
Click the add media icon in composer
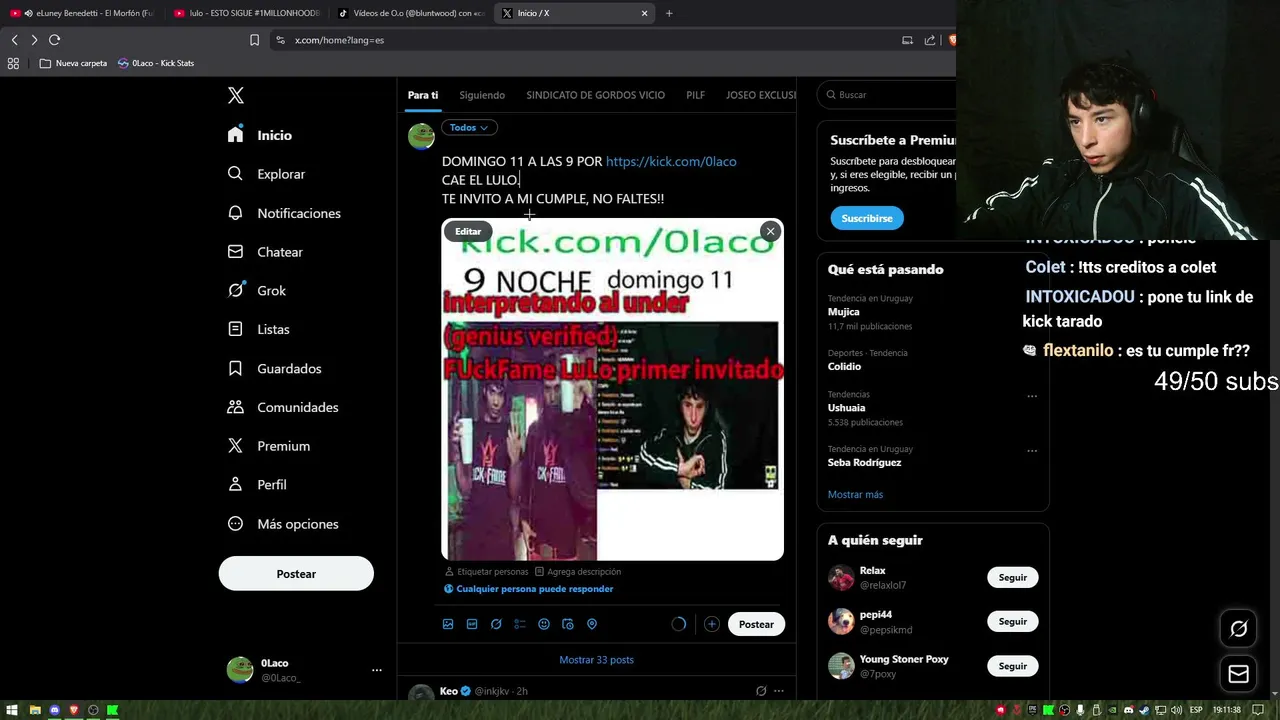448,624
